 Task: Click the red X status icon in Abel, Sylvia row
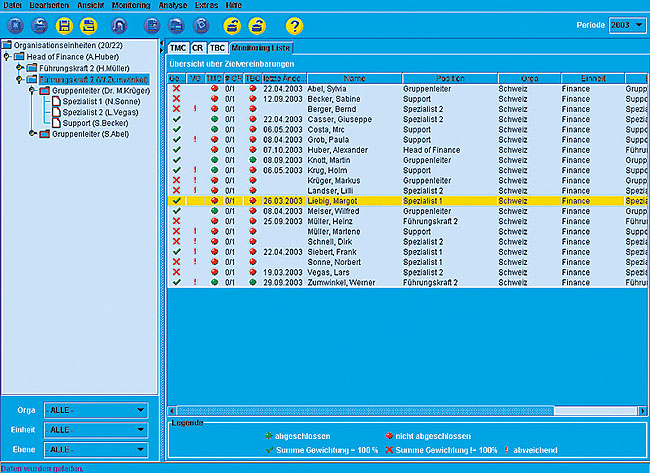click(177, 90)
